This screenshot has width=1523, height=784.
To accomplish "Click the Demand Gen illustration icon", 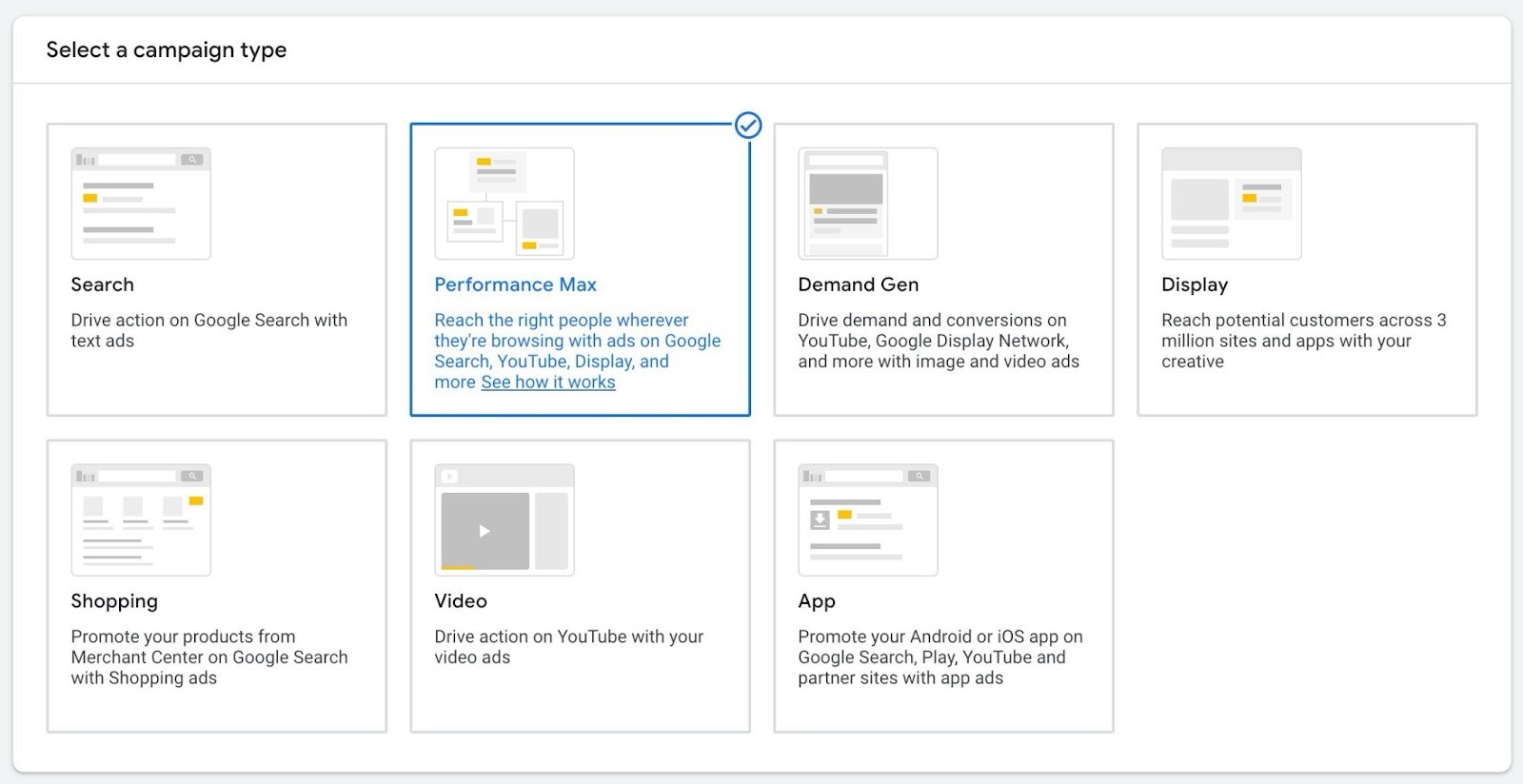I will [868, 204].
